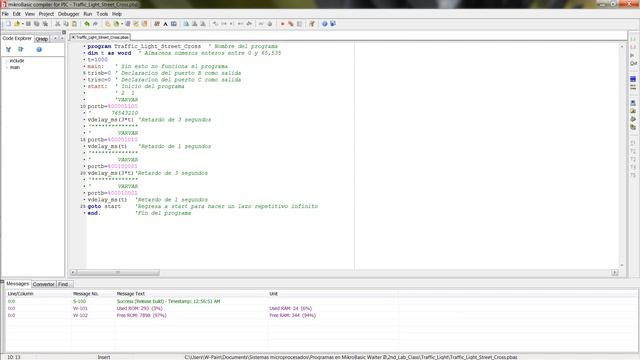
Task: Click the Redo arrow icon
Action: (x=95, y=24)
